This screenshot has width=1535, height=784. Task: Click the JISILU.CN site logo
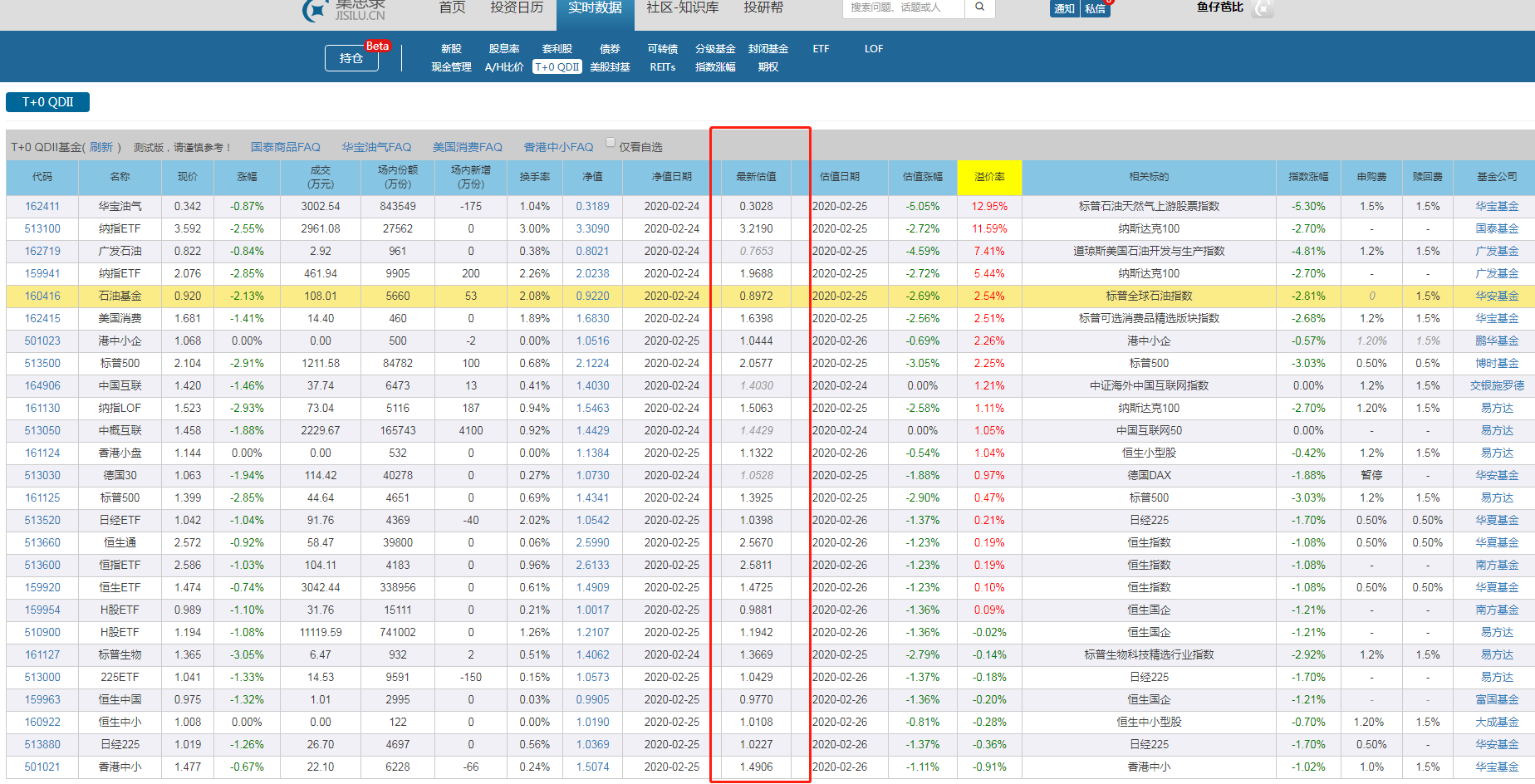coord(345,10)
